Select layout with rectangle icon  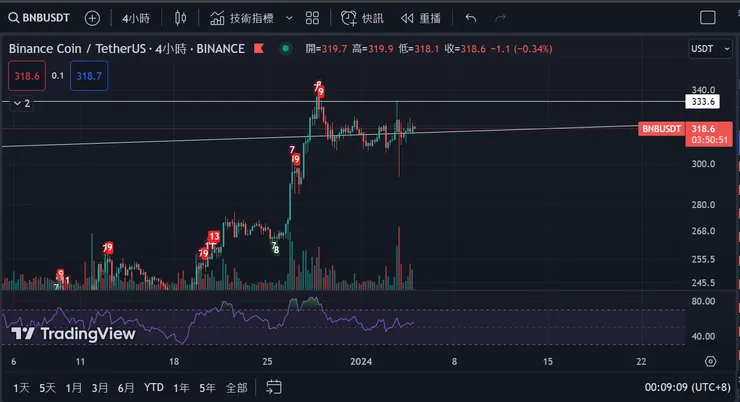click(707, 18)
